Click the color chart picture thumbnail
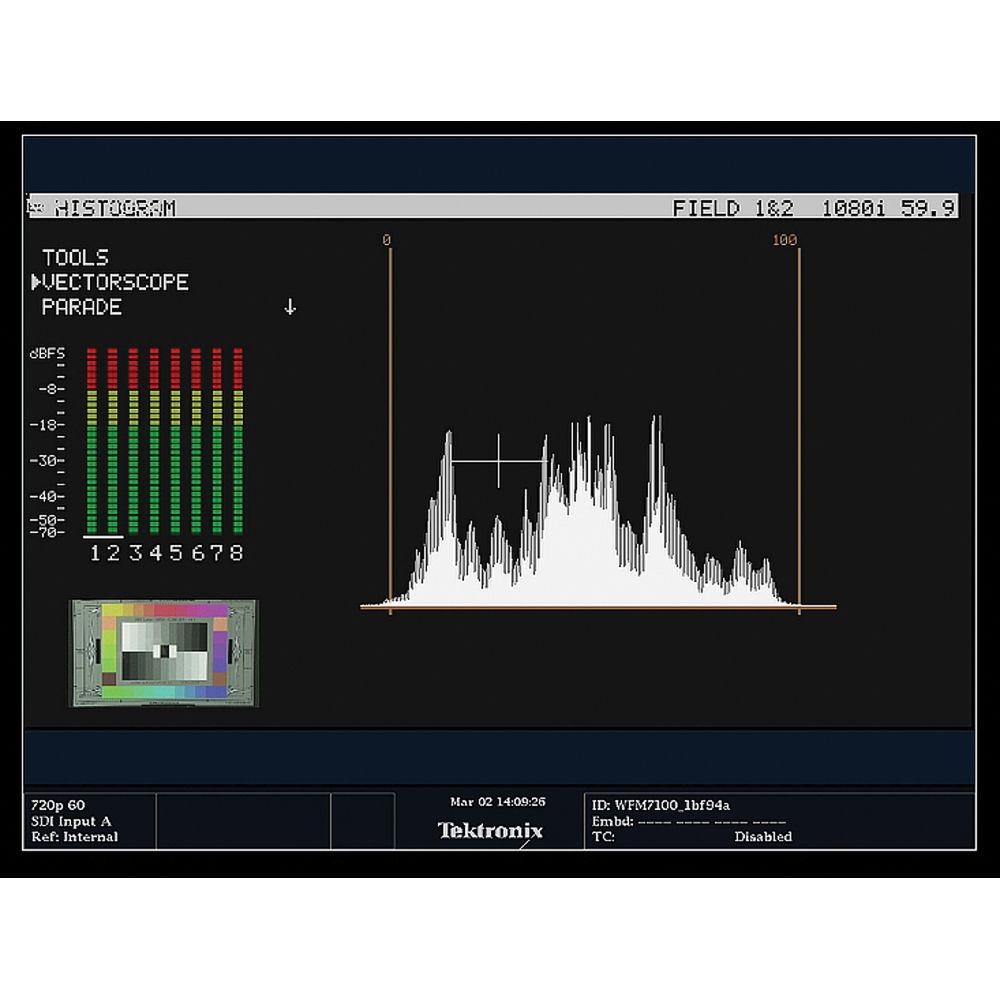This screenshot has height=1000, width=1000. pyautogui.click(x=163, y=650)
